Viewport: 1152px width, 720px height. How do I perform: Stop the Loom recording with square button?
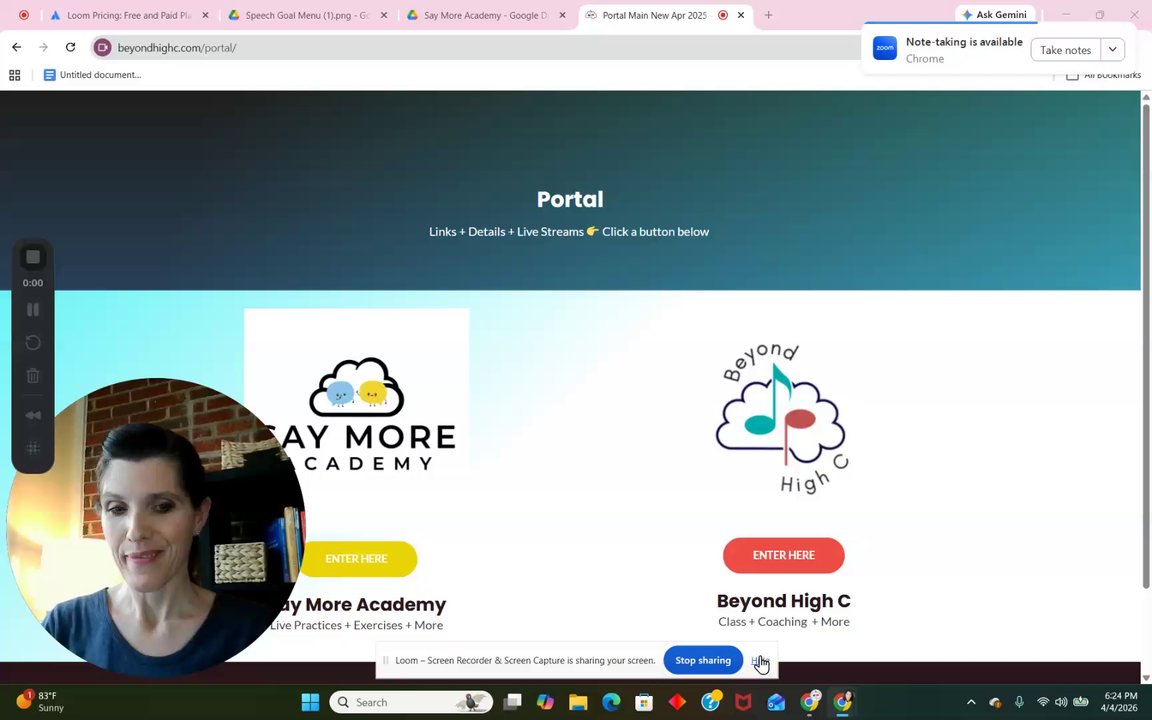click(x=33, y=257)
